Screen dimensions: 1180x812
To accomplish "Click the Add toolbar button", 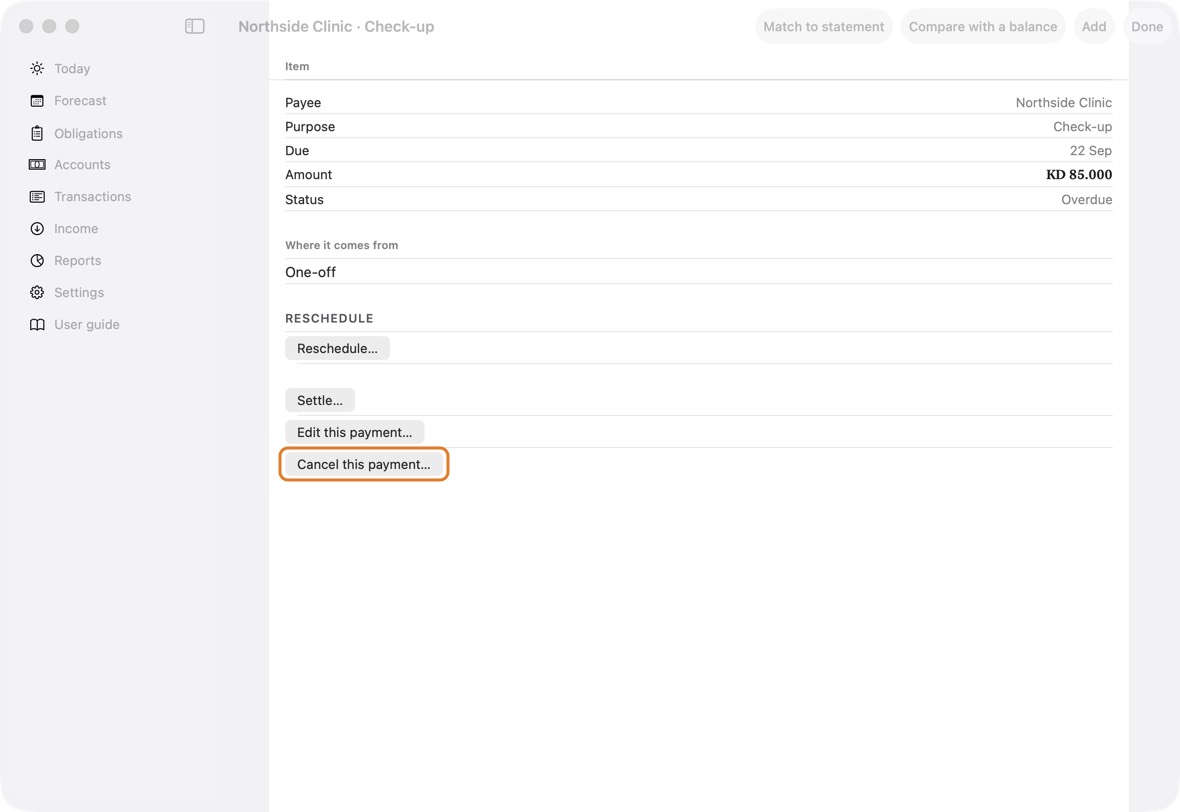I will coord(1094,26).
